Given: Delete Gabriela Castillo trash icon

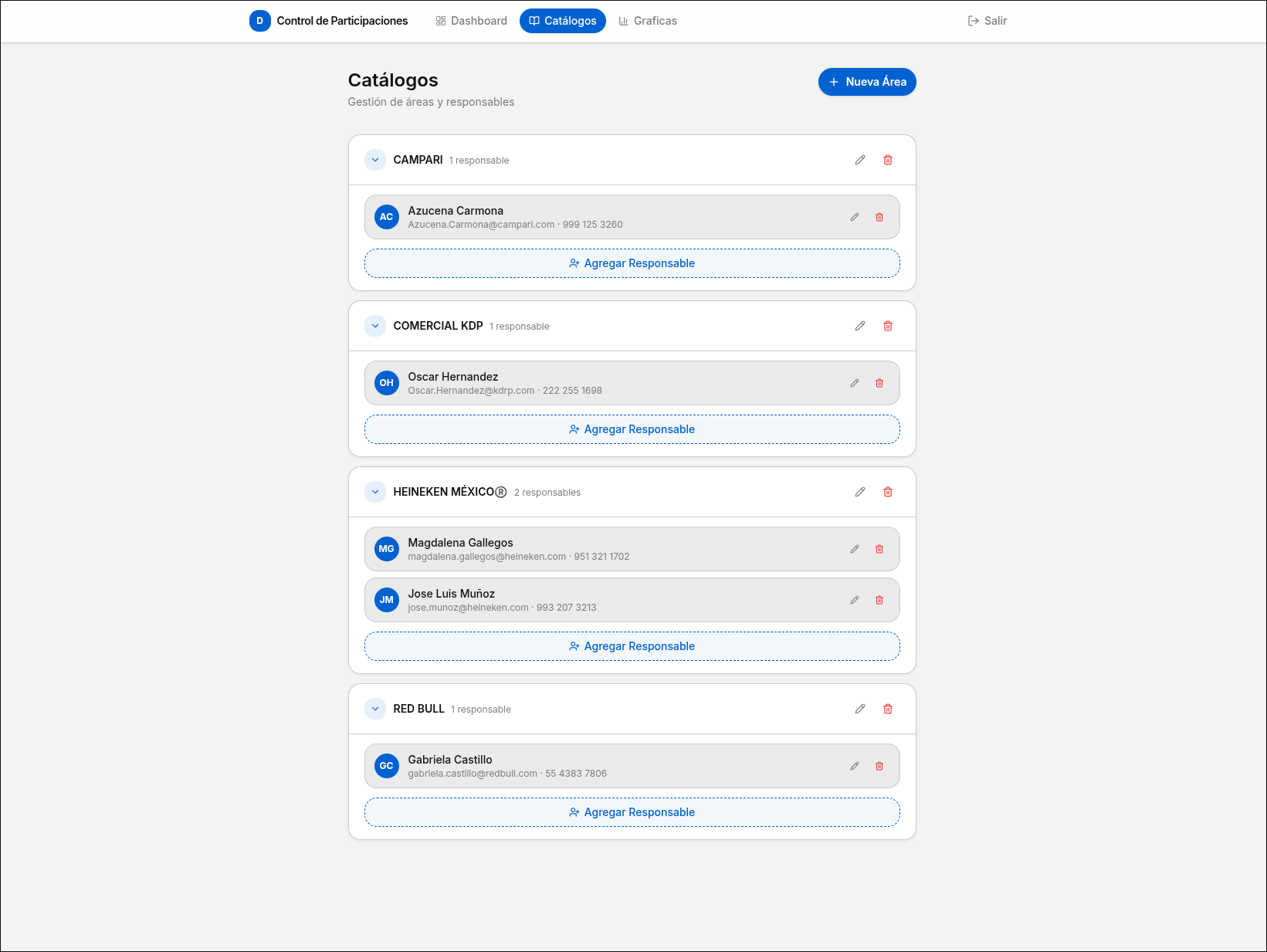Looking at the screenshot, I should point(879,766).
